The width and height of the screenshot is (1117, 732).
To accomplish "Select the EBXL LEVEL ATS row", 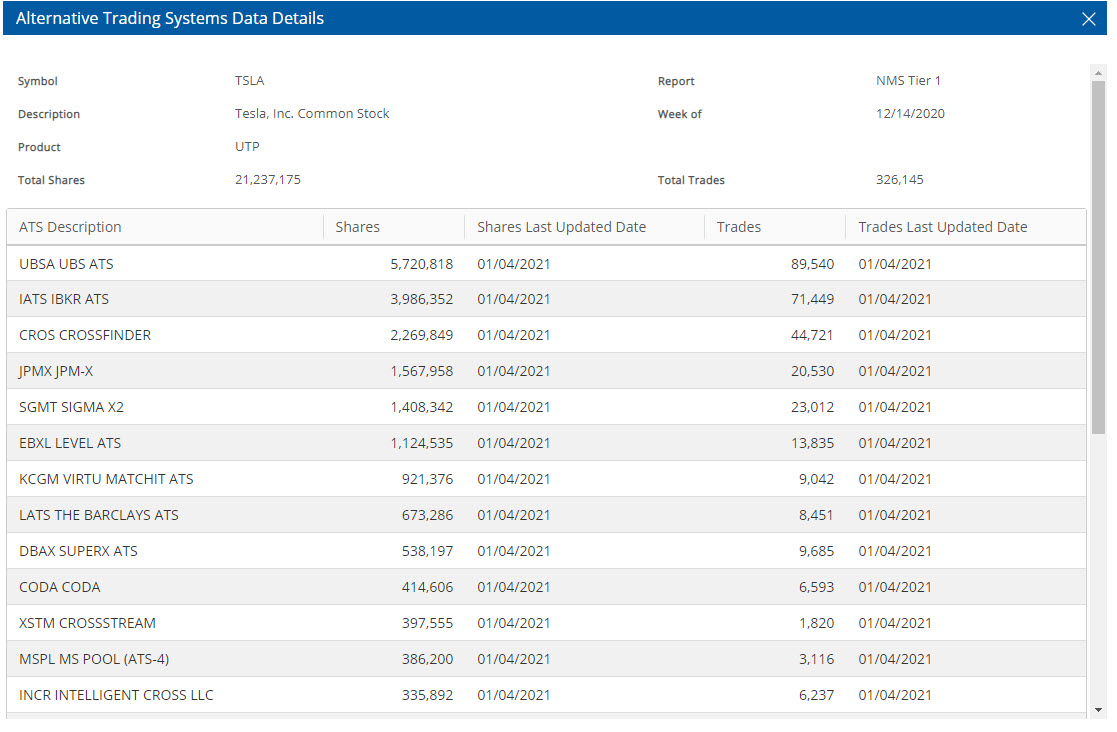I will (x=546, y=443).
